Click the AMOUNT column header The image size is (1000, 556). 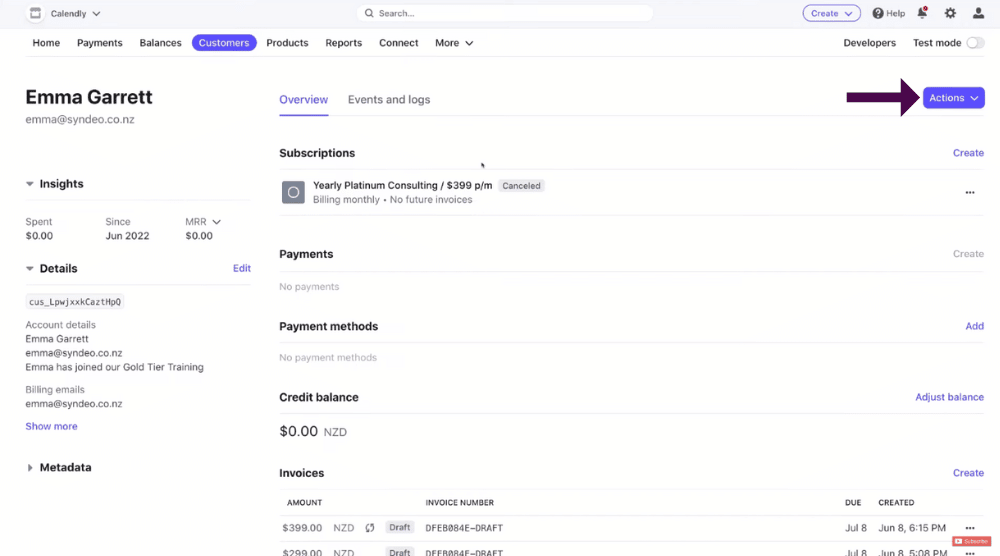click(x=304, y=502)
